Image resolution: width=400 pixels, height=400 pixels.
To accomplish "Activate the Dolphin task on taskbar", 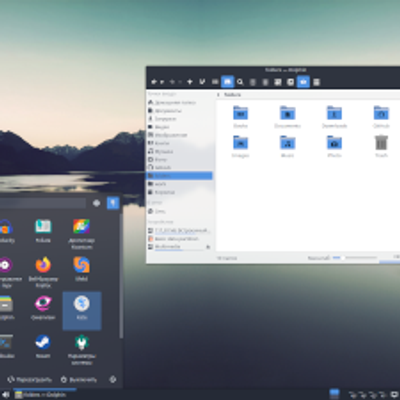I will [44, 395].
